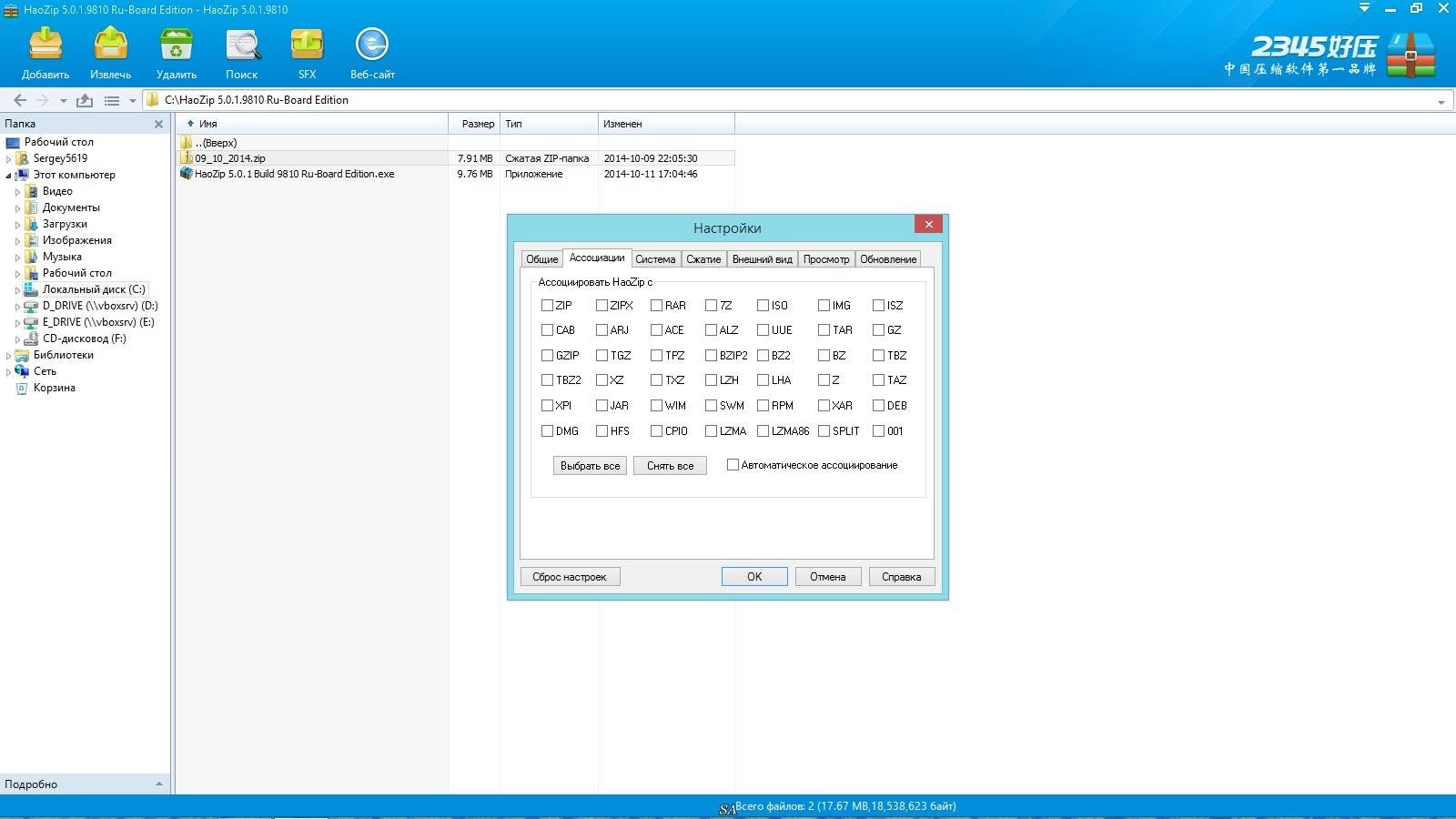Open the title bar menu arrow
1456x819 pixels.
(1364, 7)
